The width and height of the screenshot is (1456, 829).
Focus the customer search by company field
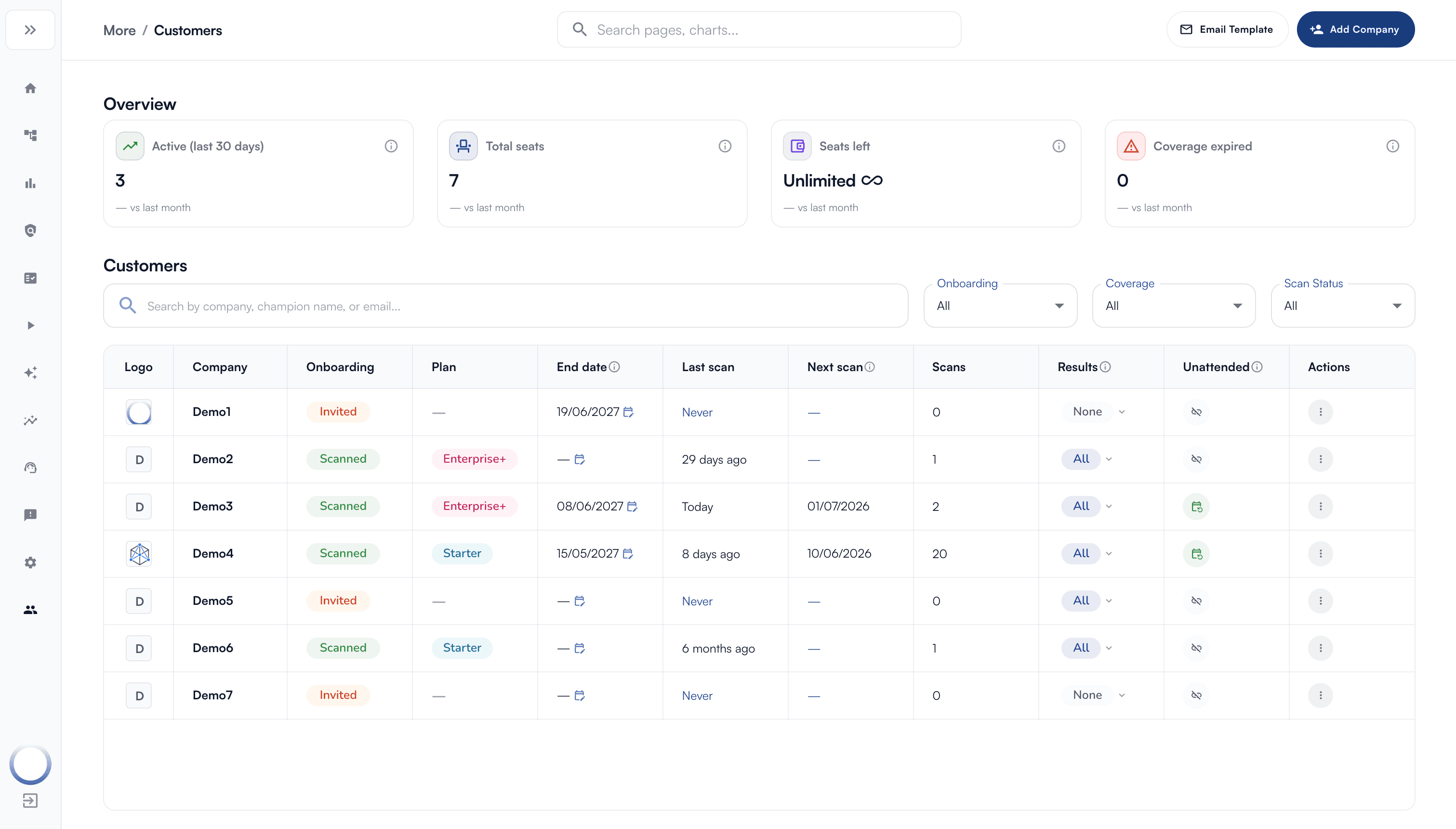pos(505,306)
